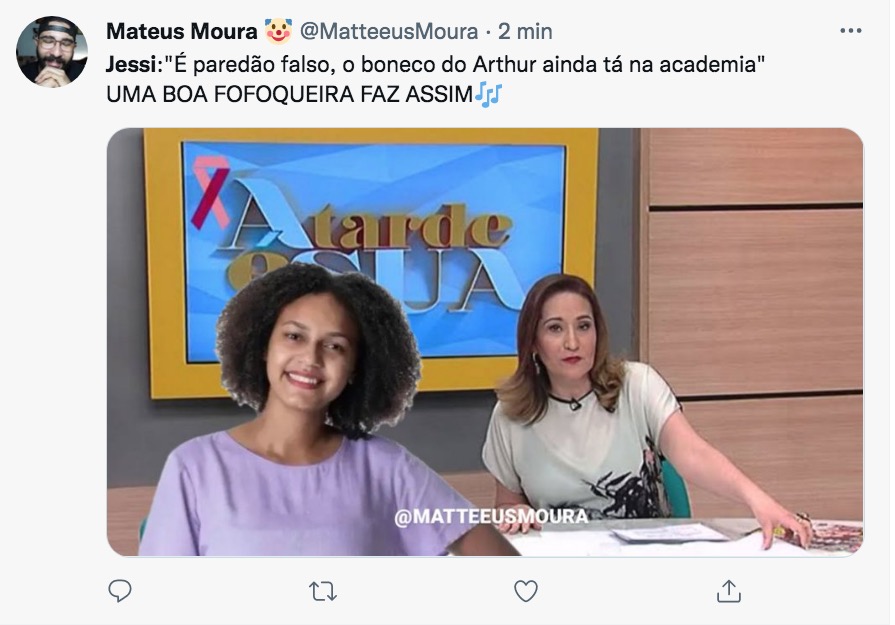Click the reply speech bubble icon
This screenshot has height=625, width=895.
tap(120, 591)
